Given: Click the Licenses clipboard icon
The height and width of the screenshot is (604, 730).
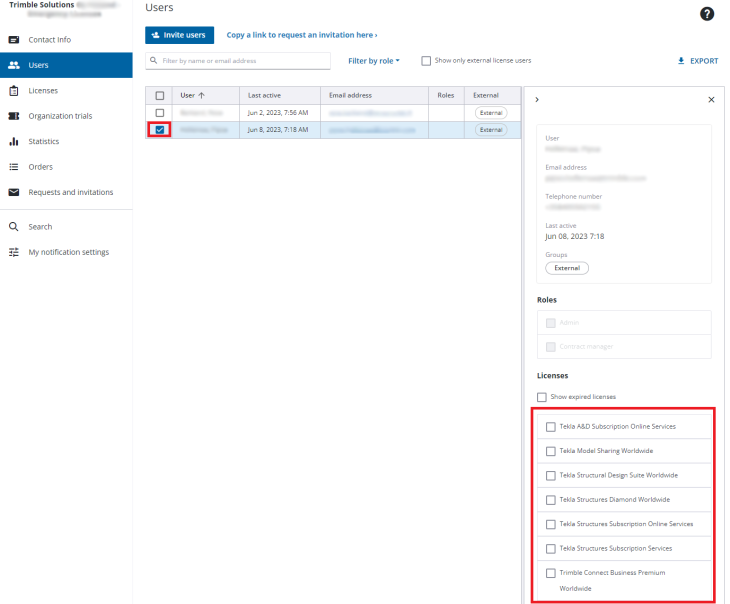Looking at the screenshot, I should (14, 91).
